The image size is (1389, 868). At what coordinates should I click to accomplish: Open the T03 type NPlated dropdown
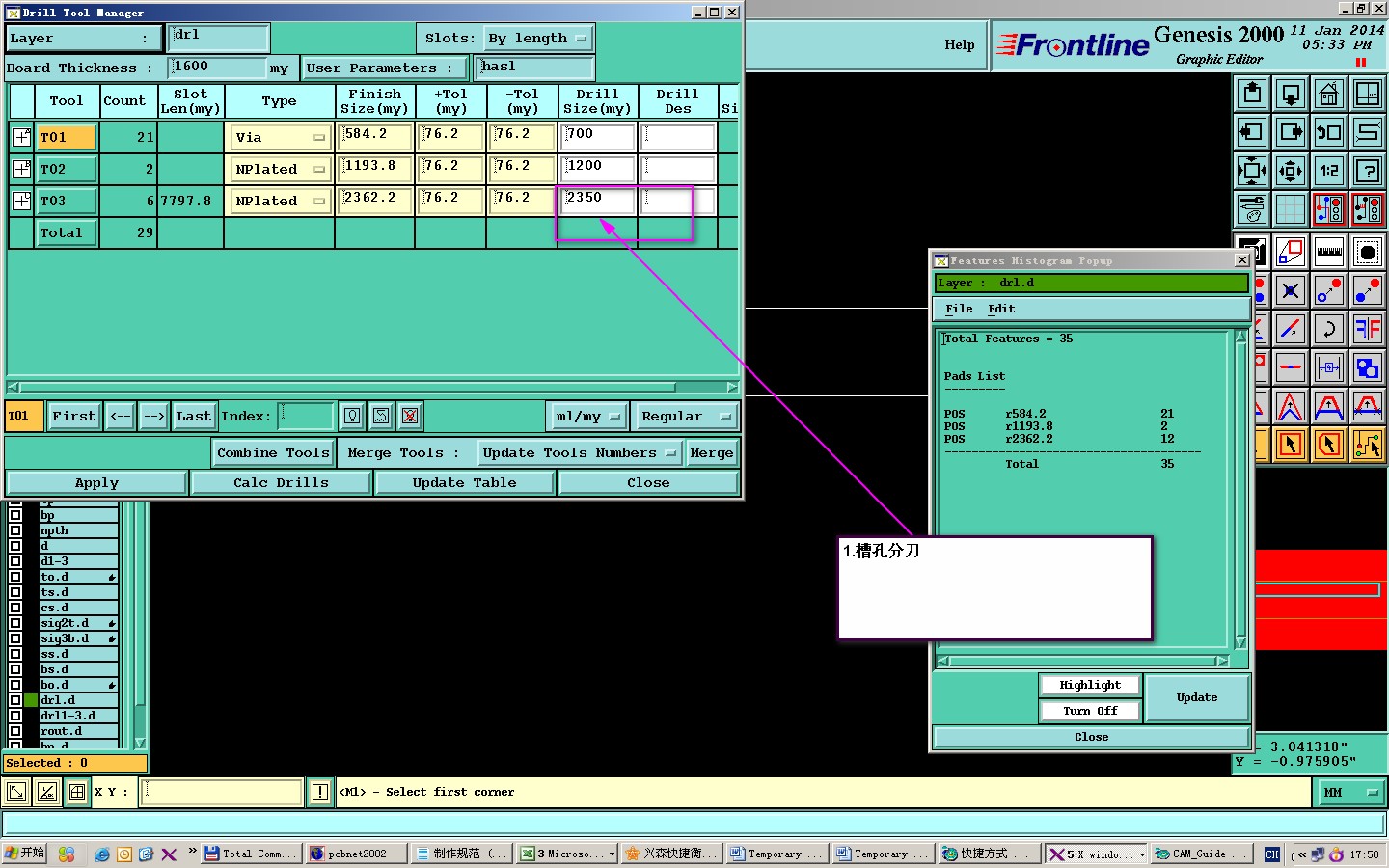coord(280,201)
